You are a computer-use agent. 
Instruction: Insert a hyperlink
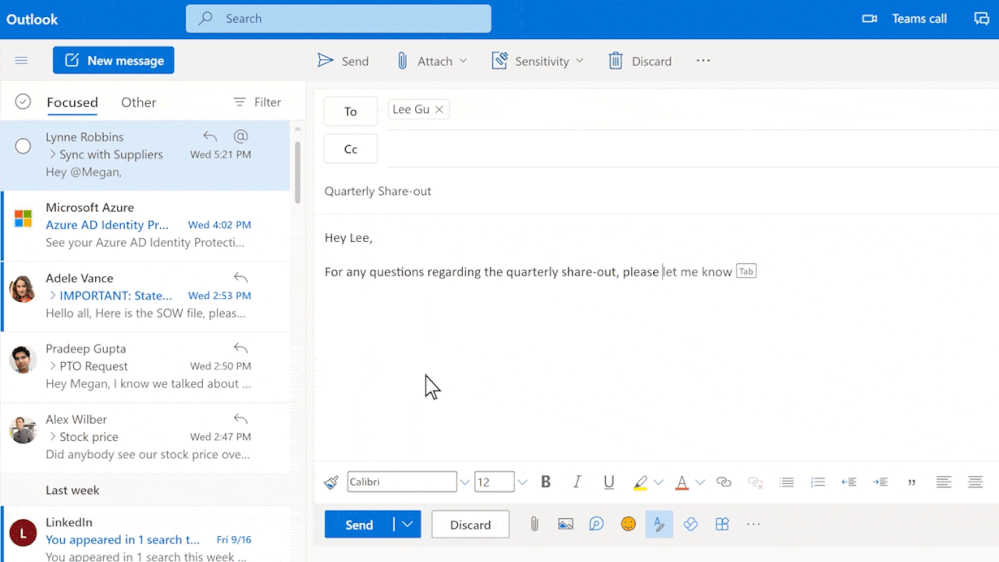[724, 482]
